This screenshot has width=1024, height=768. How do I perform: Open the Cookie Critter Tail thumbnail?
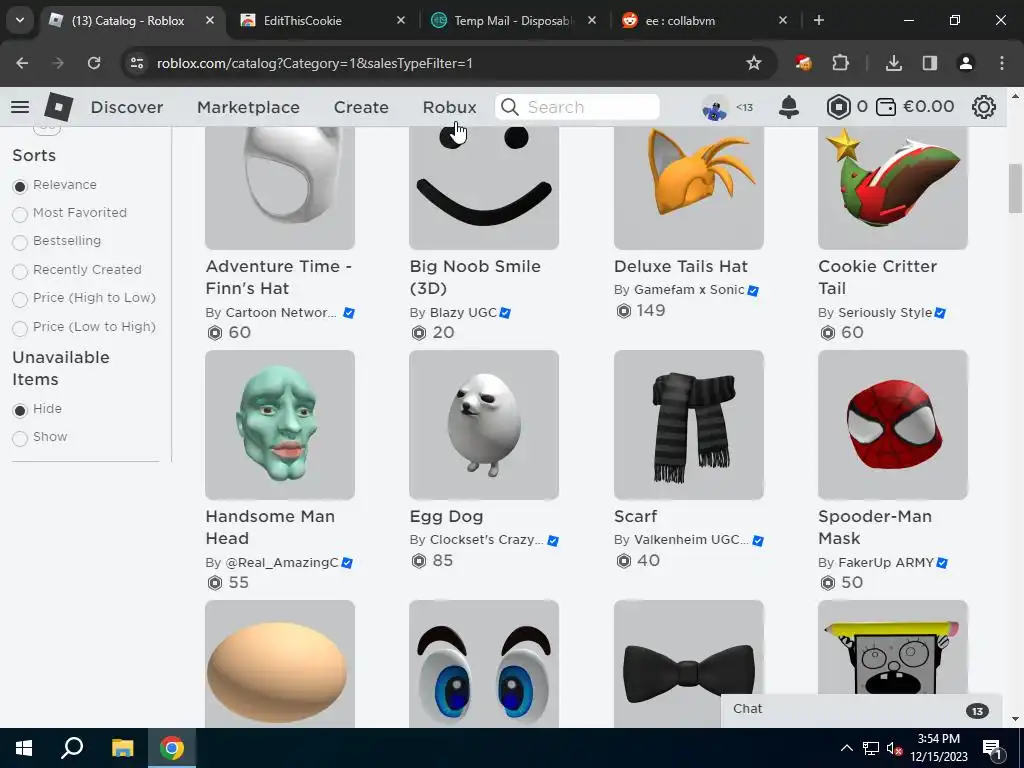pos(893,188)
